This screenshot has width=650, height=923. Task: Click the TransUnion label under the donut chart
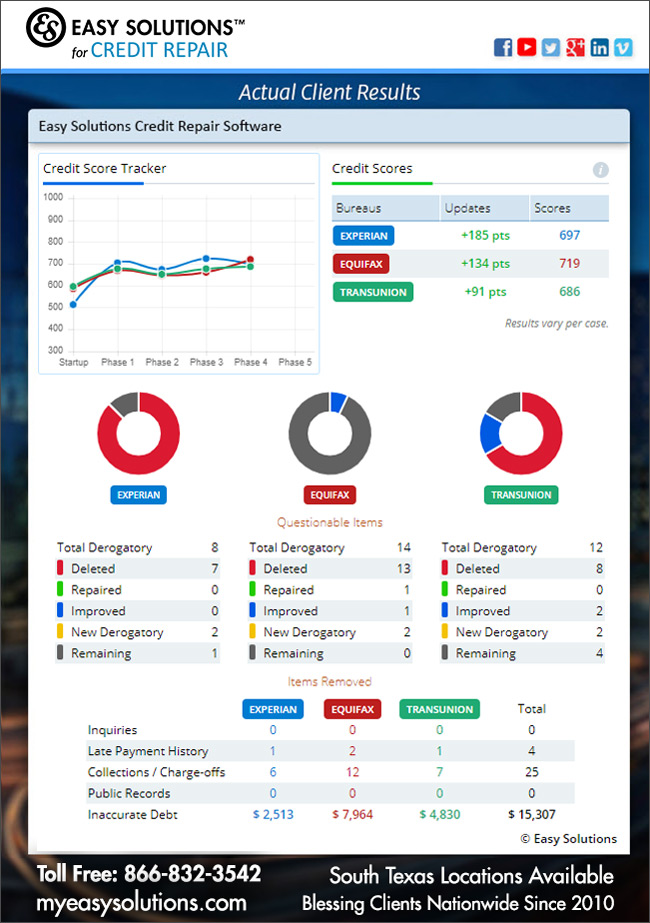[x=521, y=495]
